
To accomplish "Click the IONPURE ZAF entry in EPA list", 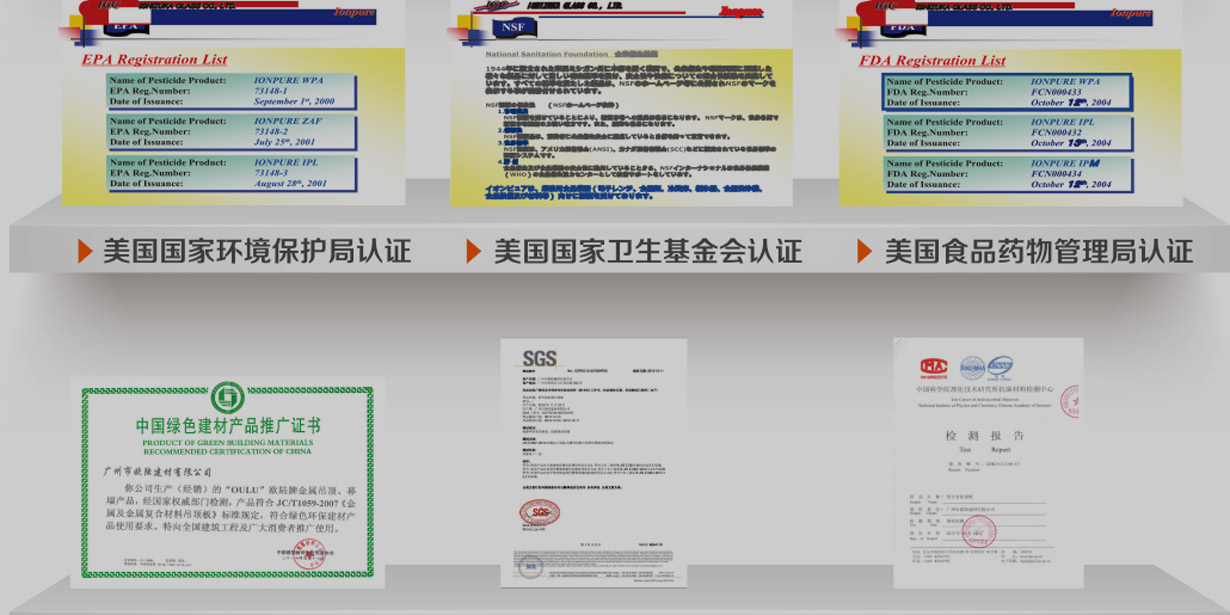I will coord(288,121).
